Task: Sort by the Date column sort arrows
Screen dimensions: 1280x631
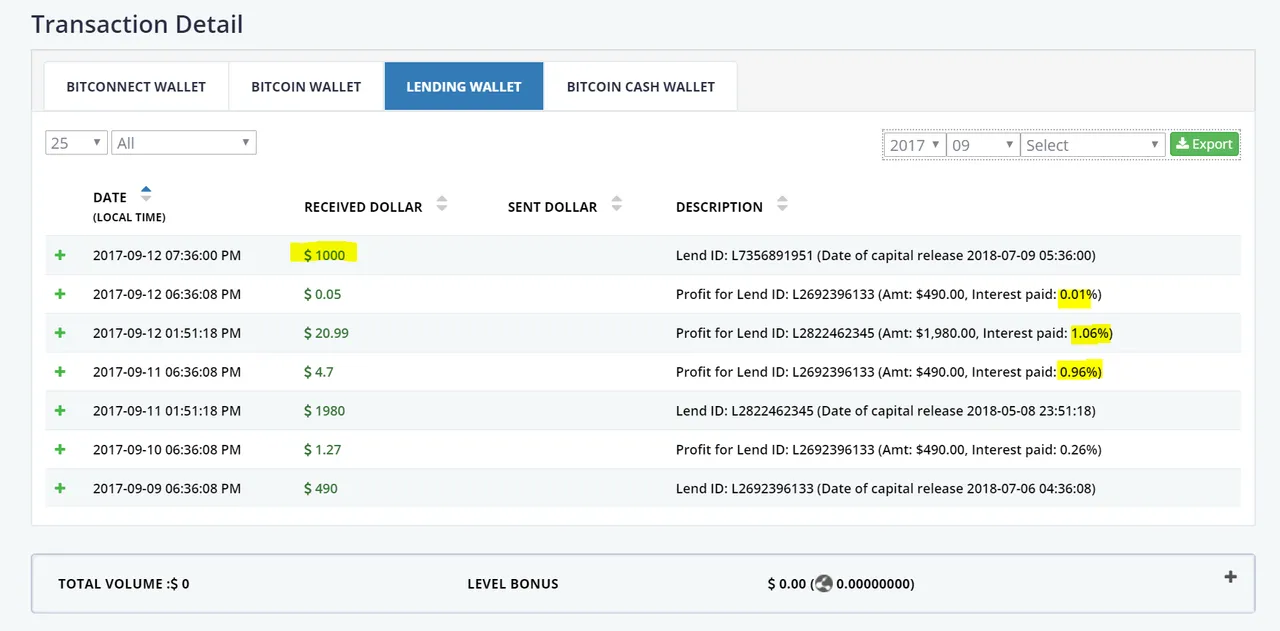Action: pyautogui.click(x=146, y=194)
